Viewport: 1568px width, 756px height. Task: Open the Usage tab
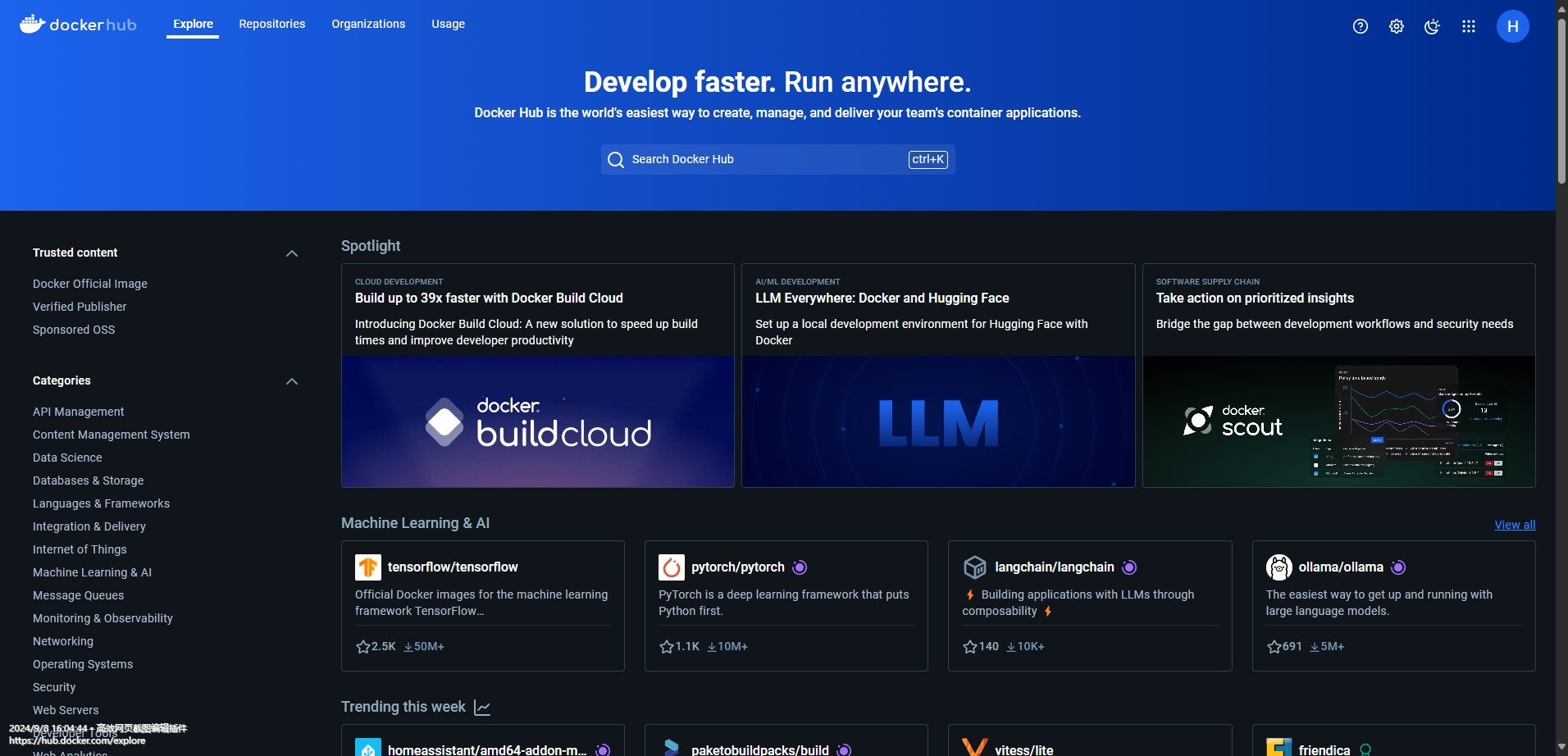click(449, 24)
